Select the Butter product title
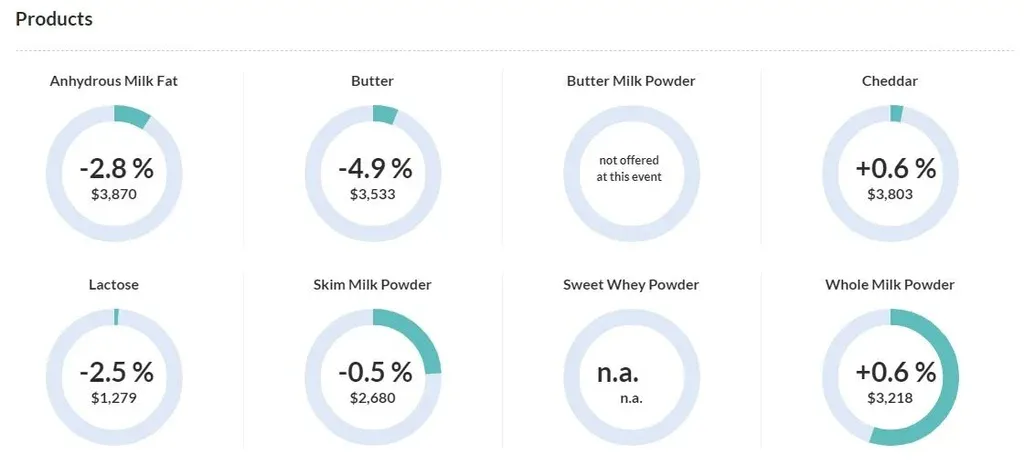Viewport: 1024px width, 465px height. [x=372, y=81]
